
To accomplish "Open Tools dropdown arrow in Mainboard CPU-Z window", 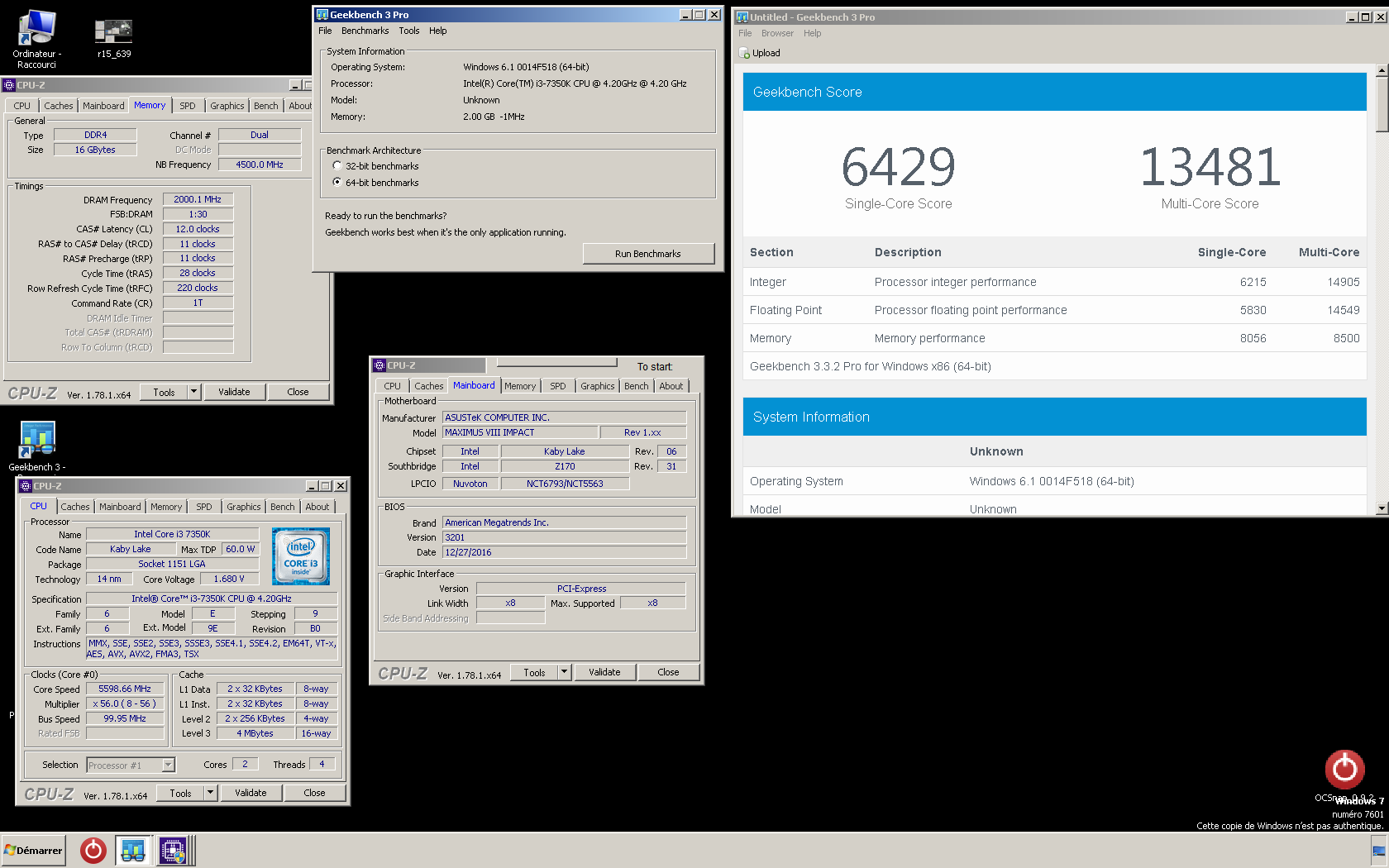I will click(x=565, y=672).
